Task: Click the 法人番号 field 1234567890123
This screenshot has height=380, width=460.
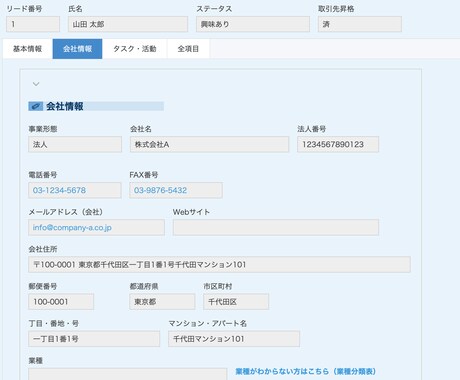Action: (x=338, y=144)
